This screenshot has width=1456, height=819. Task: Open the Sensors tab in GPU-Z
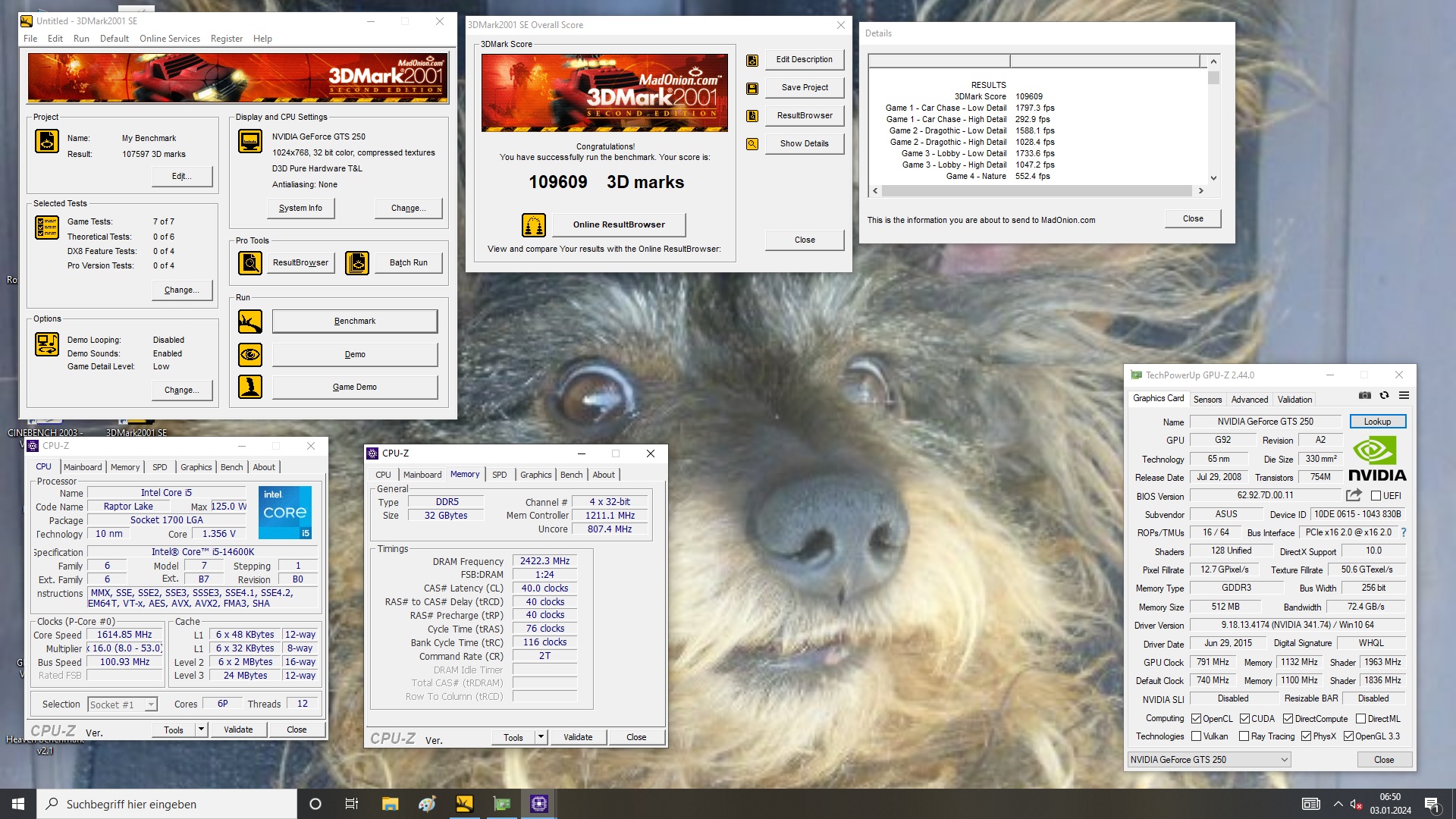tap(1207, 400)
